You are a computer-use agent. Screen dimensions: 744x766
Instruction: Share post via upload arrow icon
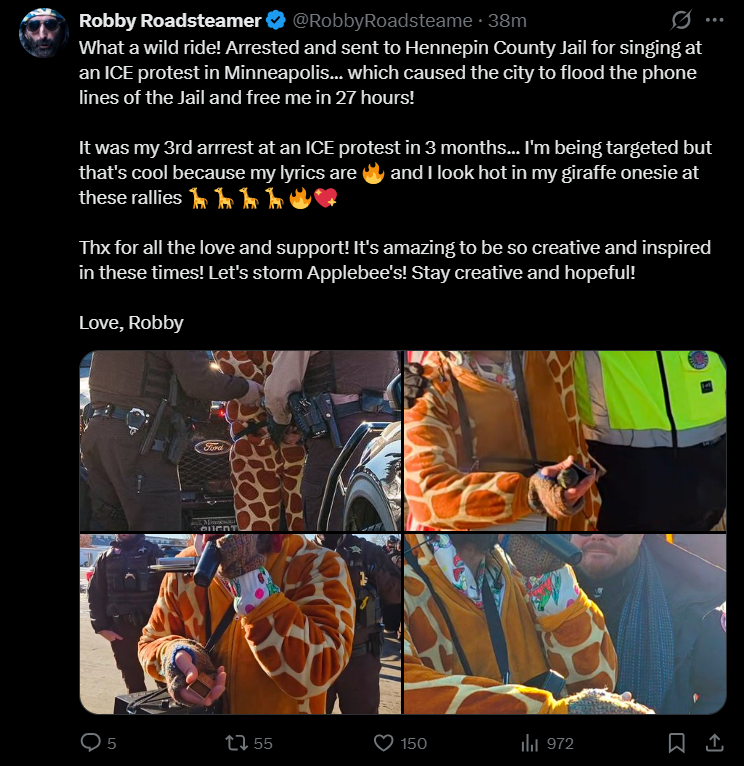(x=714, y=743)
